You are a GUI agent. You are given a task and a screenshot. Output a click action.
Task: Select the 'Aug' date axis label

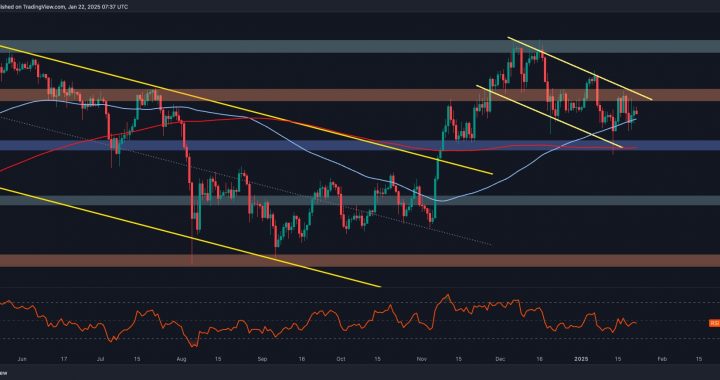[181, 358]
